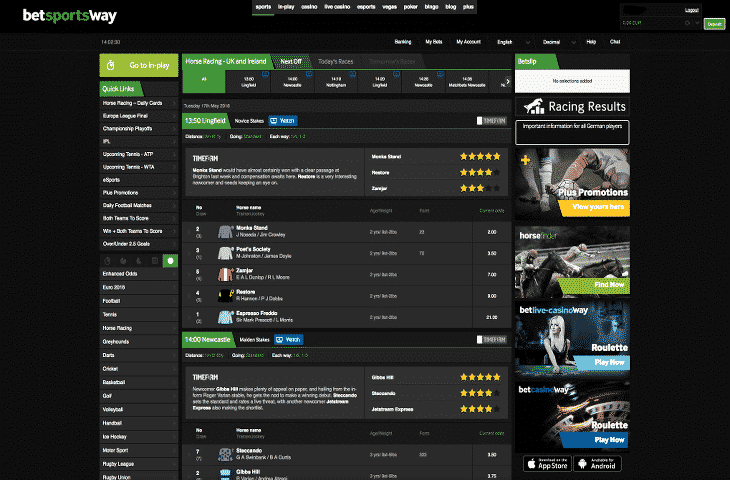Open Help link in account bar
Image resolution: width=730 pixels, height=480 pixels.
coord(591,42)
